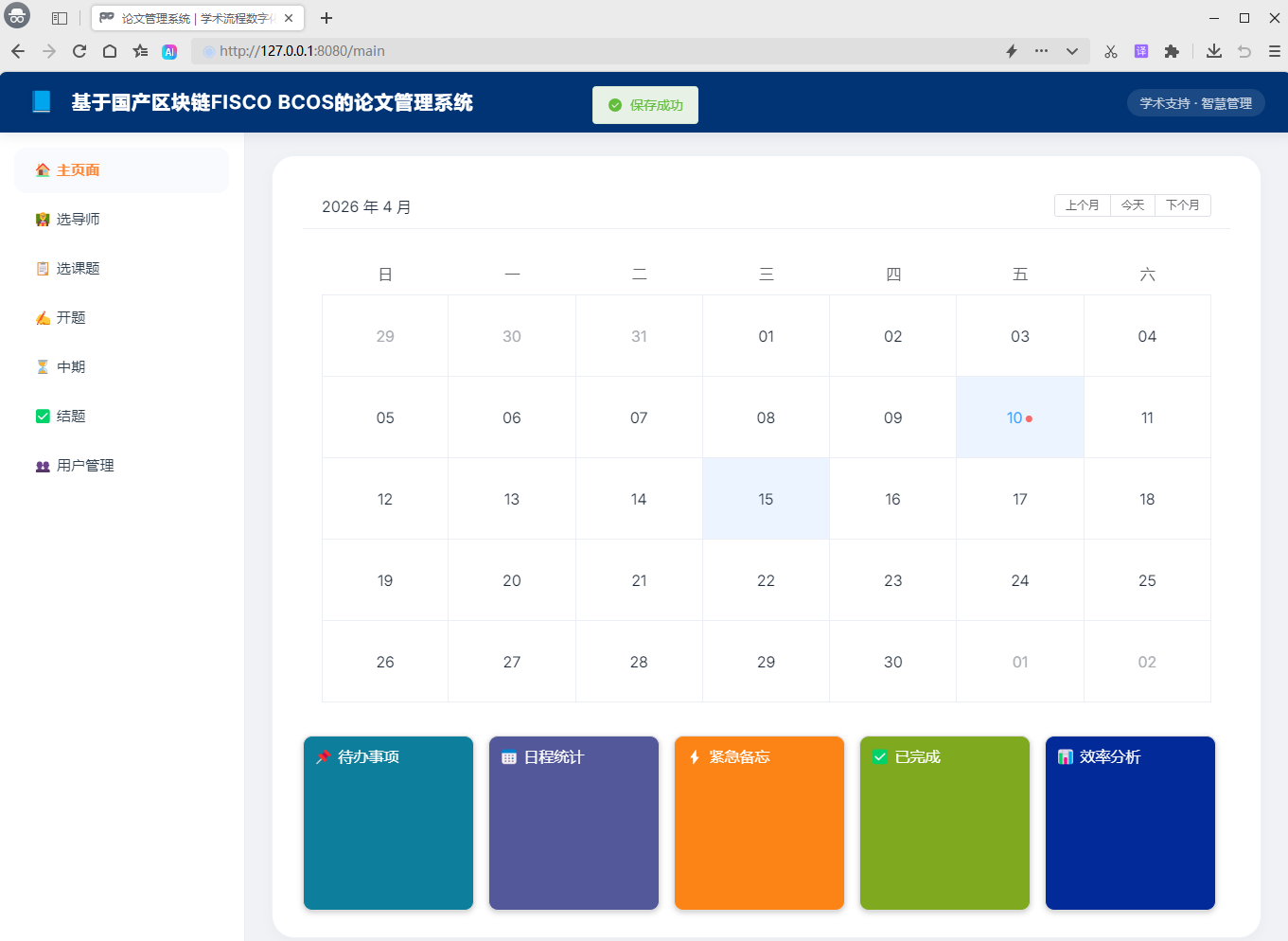
Task: Open the favorites star list icon
Action: [140, 51]
